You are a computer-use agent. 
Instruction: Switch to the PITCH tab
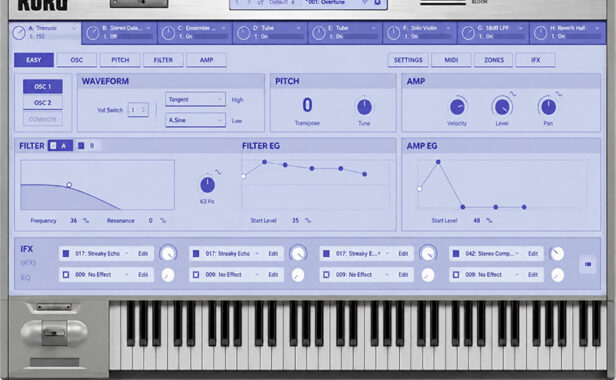pos(120,60)
